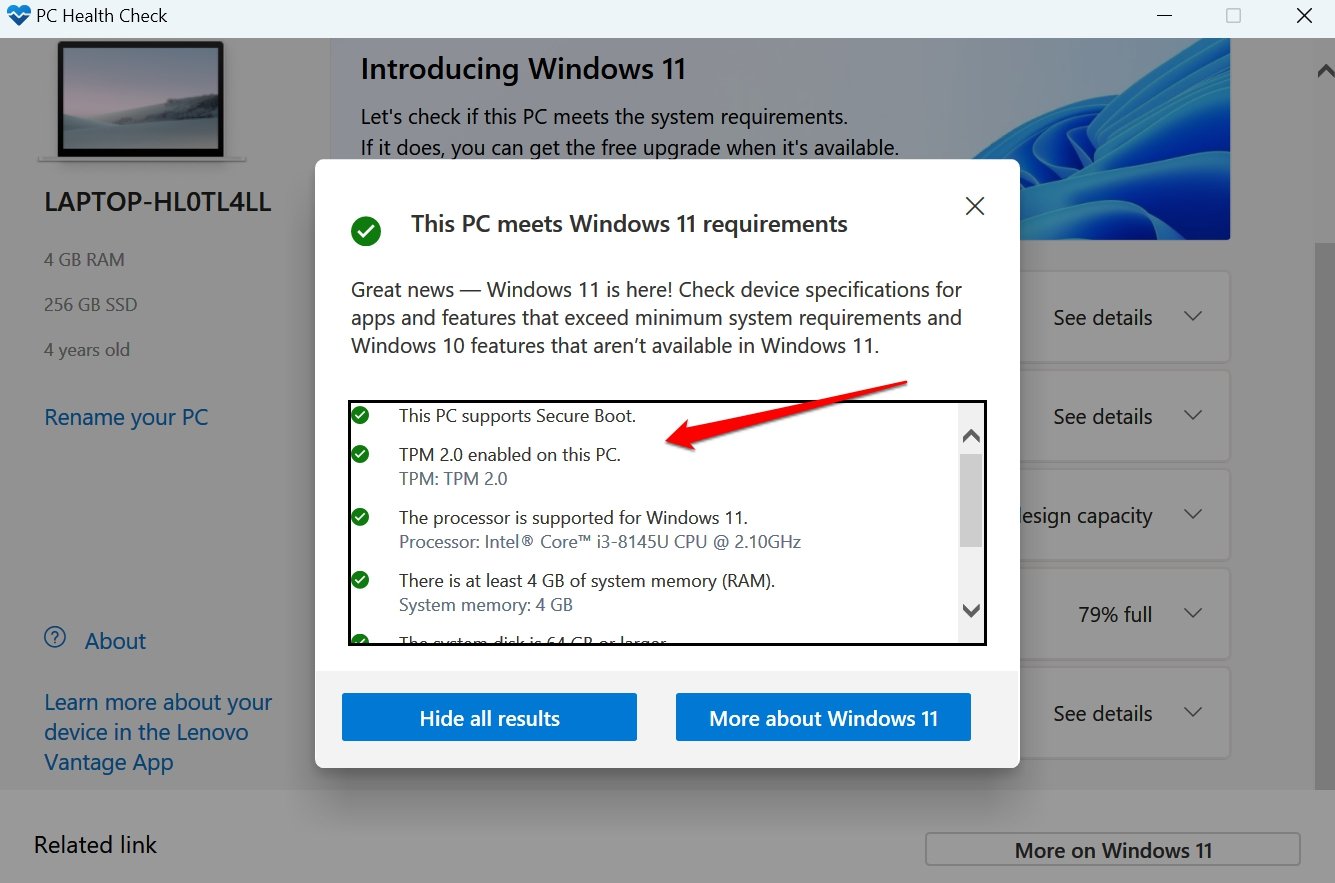
Task: Select 'Processor: Intel Core i3-8145U' detail text
Action: point(600,542)
